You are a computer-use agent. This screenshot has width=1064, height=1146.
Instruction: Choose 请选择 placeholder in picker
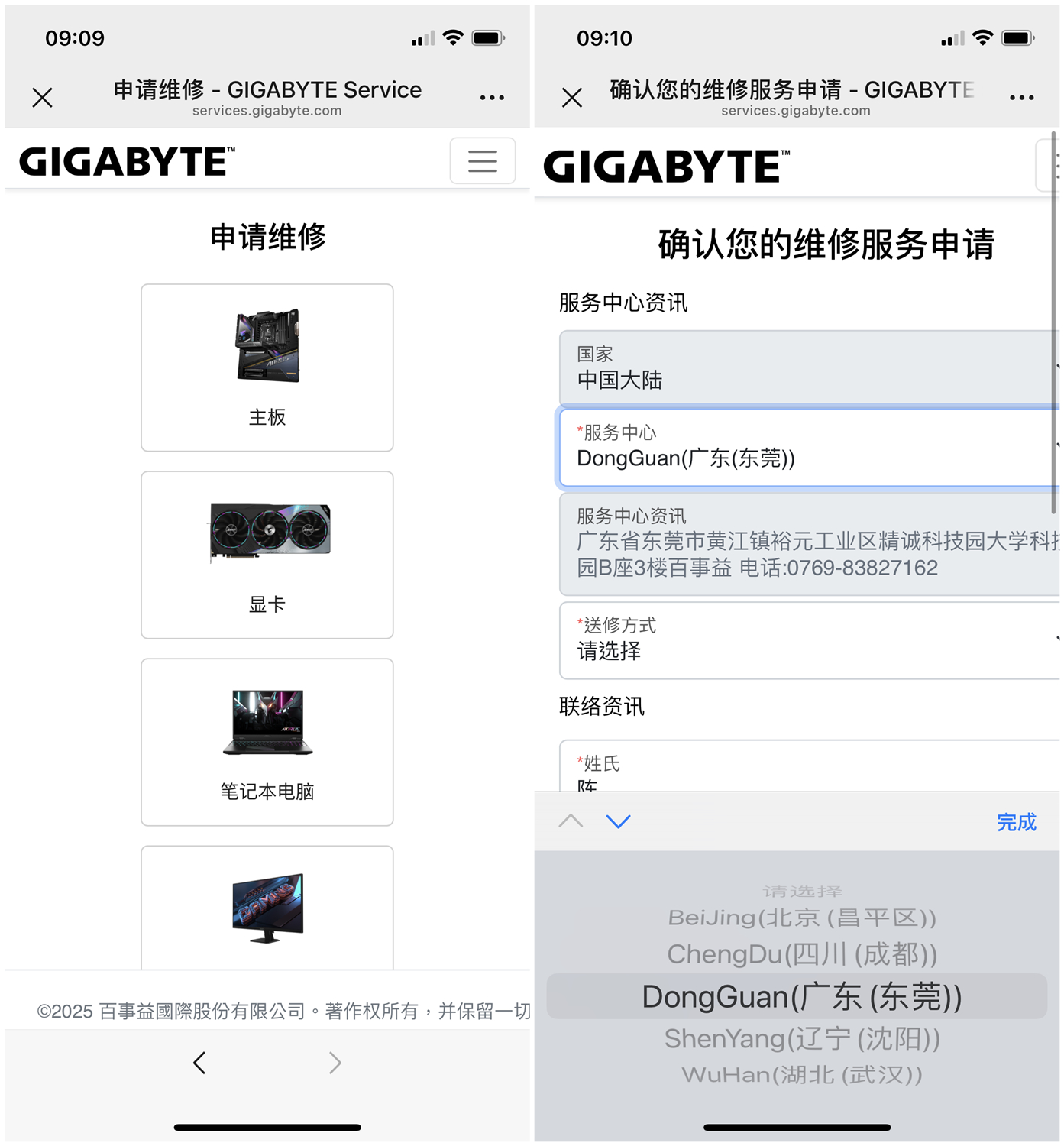click(x=802, y=892)
